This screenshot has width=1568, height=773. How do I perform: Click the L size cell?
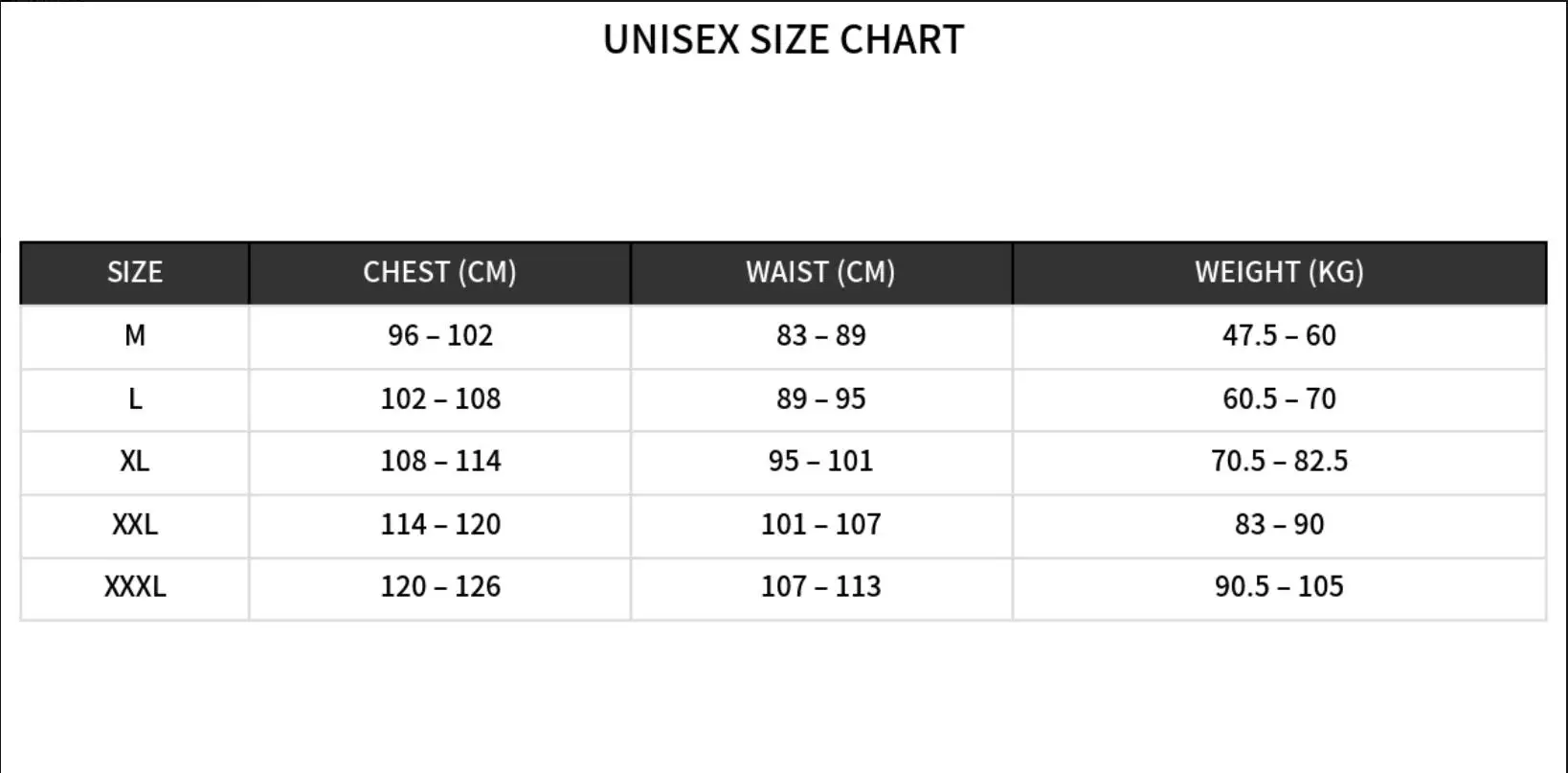click(135, 398)
